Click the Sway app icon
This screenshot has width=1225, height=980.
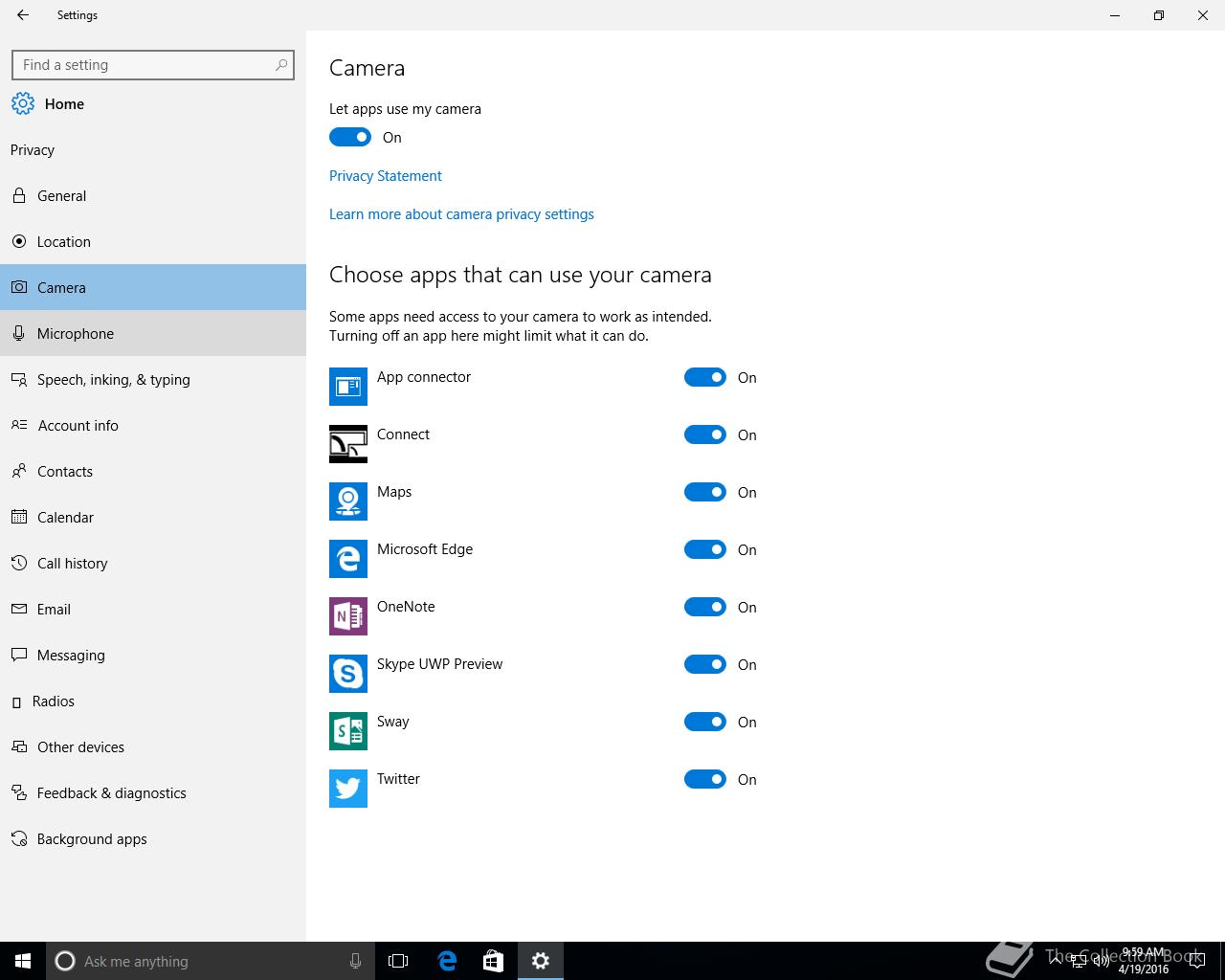click(348, 731)
